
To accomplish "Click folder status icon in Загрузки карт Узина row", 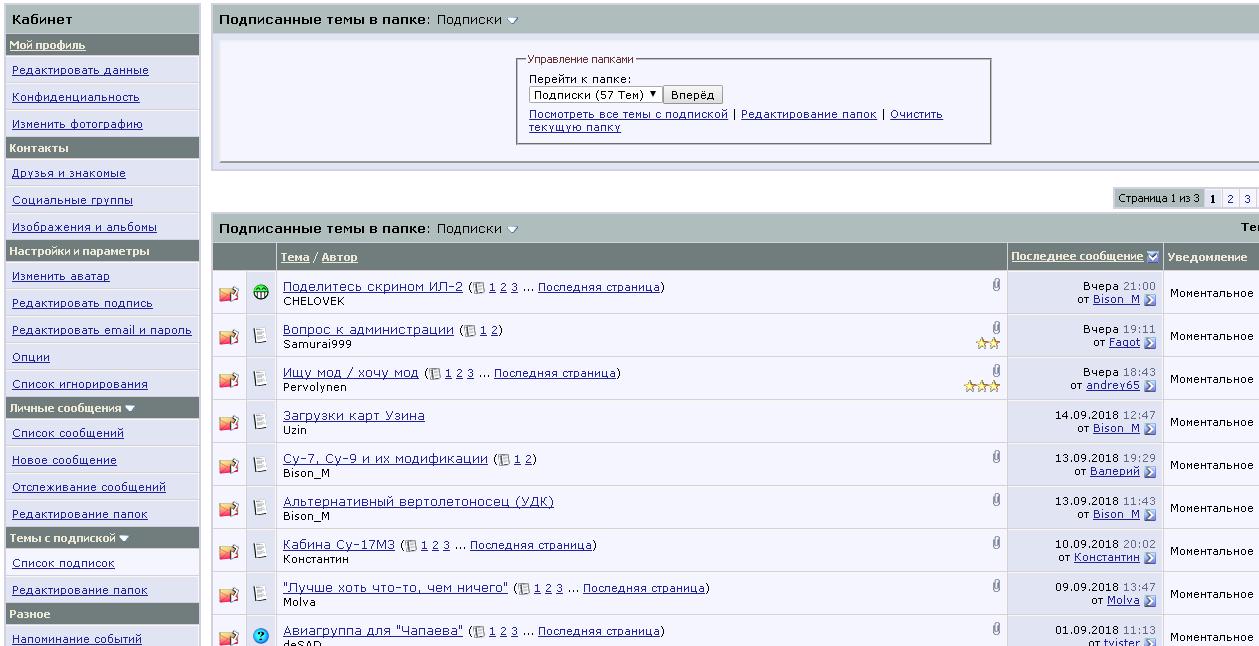I will [x=229, y=423].
